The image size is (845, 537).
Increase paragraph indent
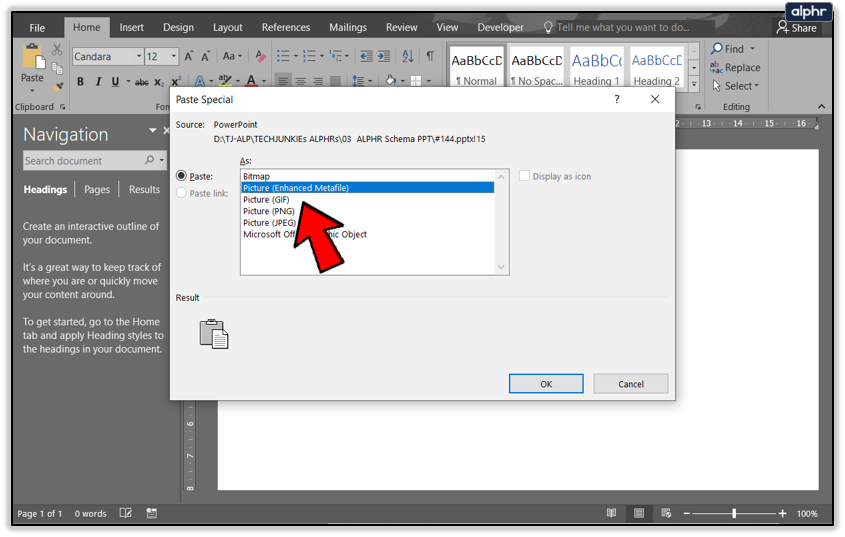(384, 56)
